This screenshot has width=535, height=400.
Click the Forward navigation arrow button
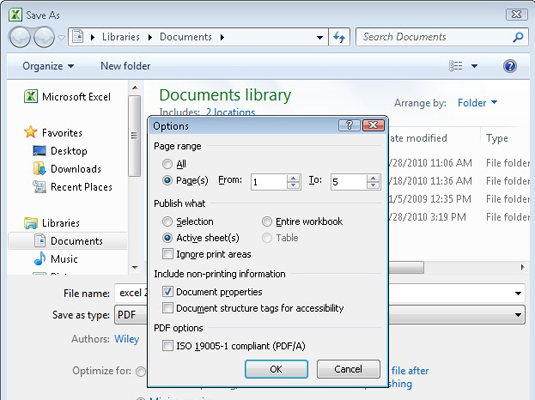point(44,37)
